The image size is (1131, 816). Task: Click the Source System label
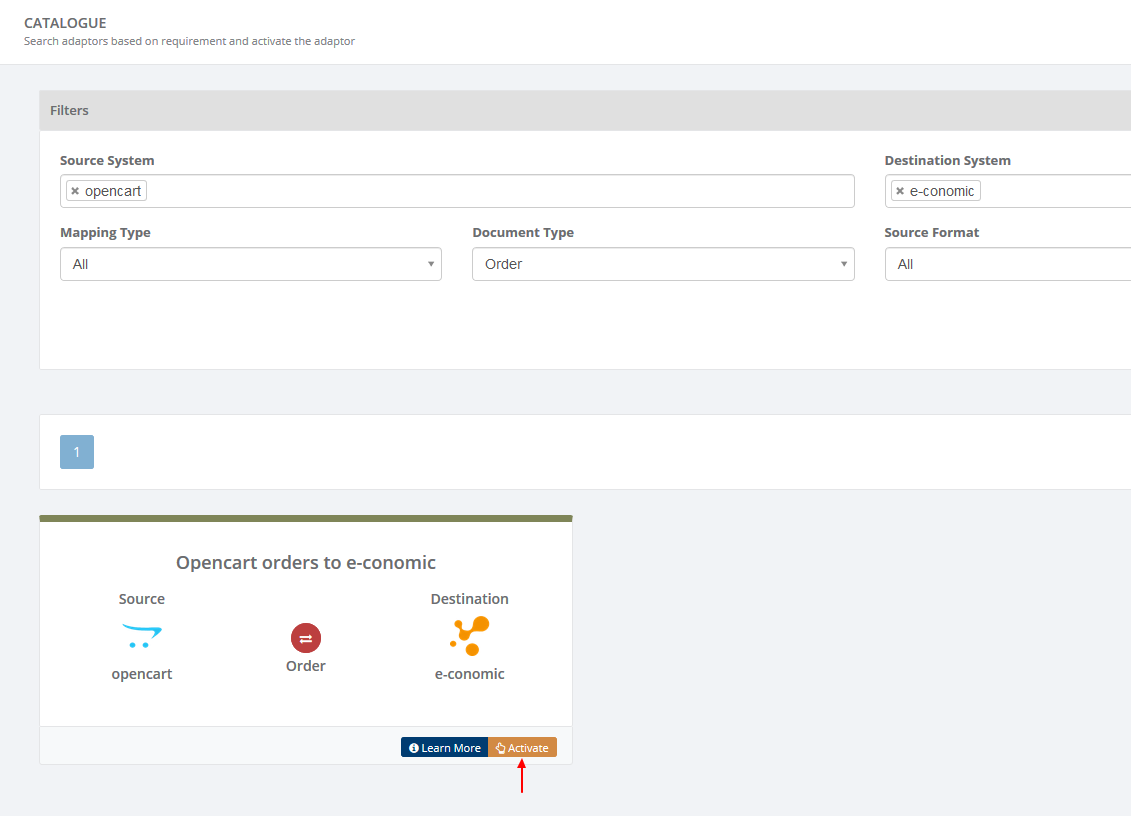click(x=107, y=160)
